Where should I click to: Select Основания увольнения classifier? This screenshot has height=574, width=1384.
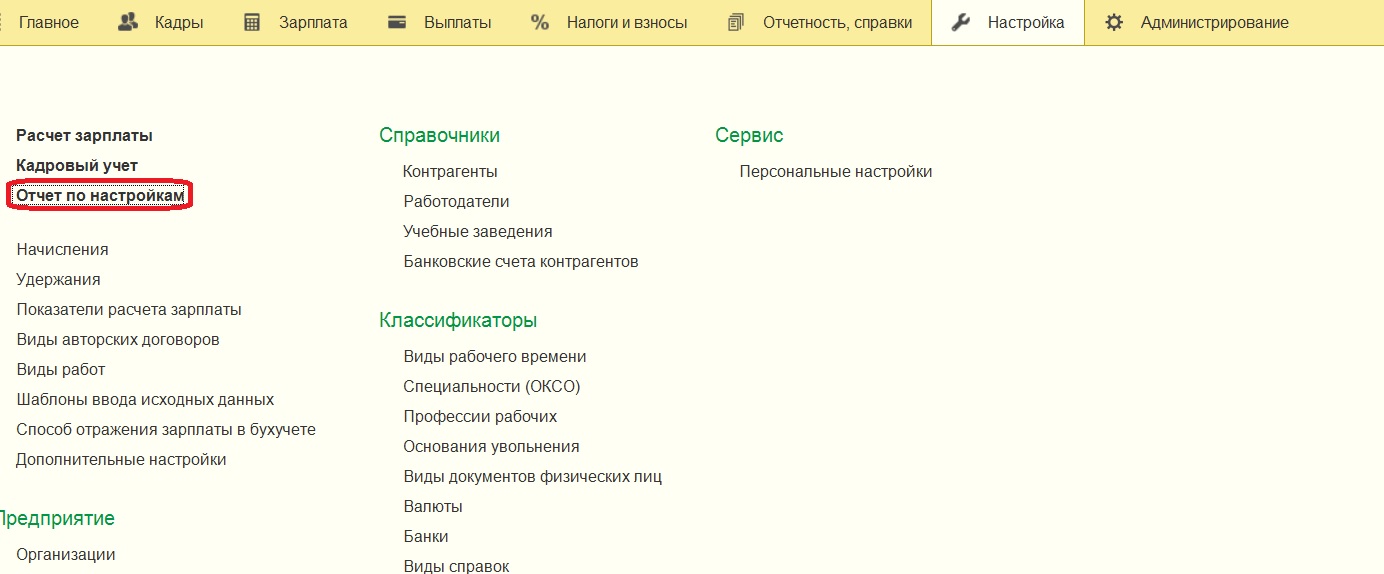pos(491,446)
